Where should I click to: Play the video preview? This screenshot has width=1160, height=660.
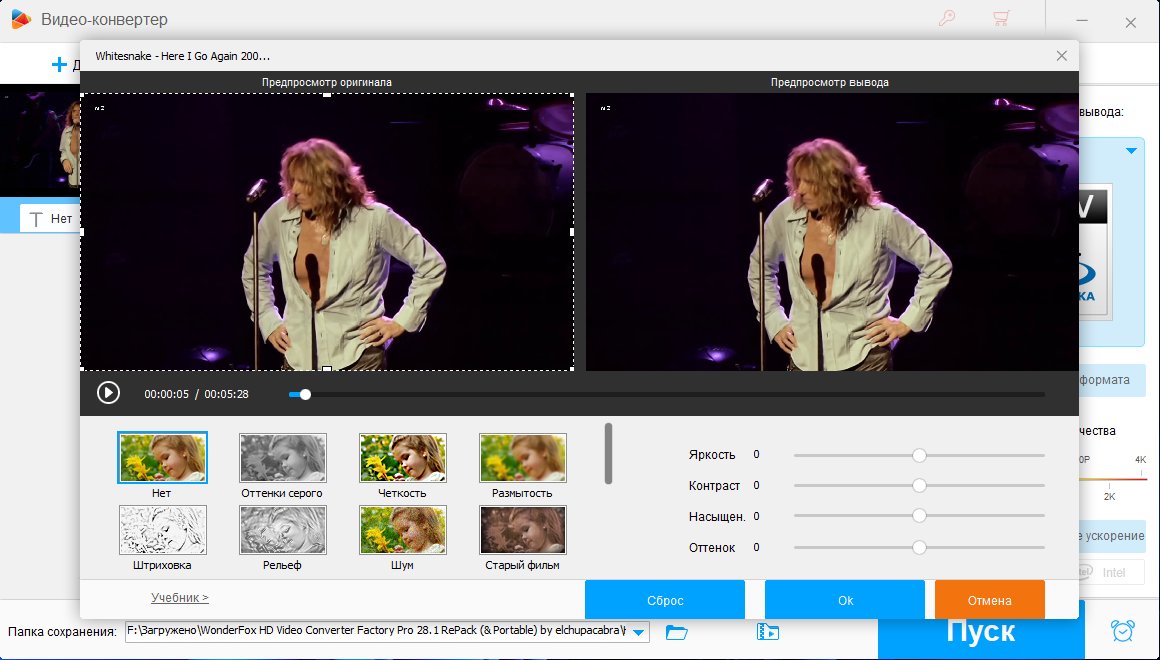pyautogui.click(x=108, y=394)
